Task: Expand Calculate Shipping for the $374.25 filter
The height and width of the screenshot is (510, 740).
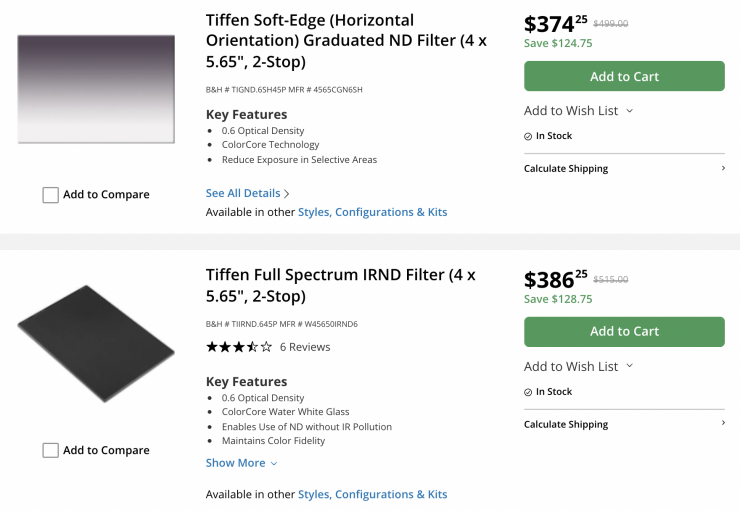Action: pos(624,169)
